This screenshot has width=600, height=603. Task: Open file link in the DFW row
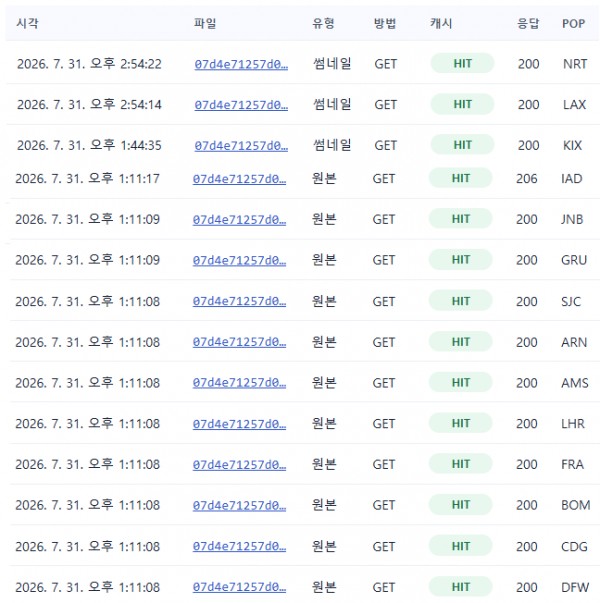[239, 587]
